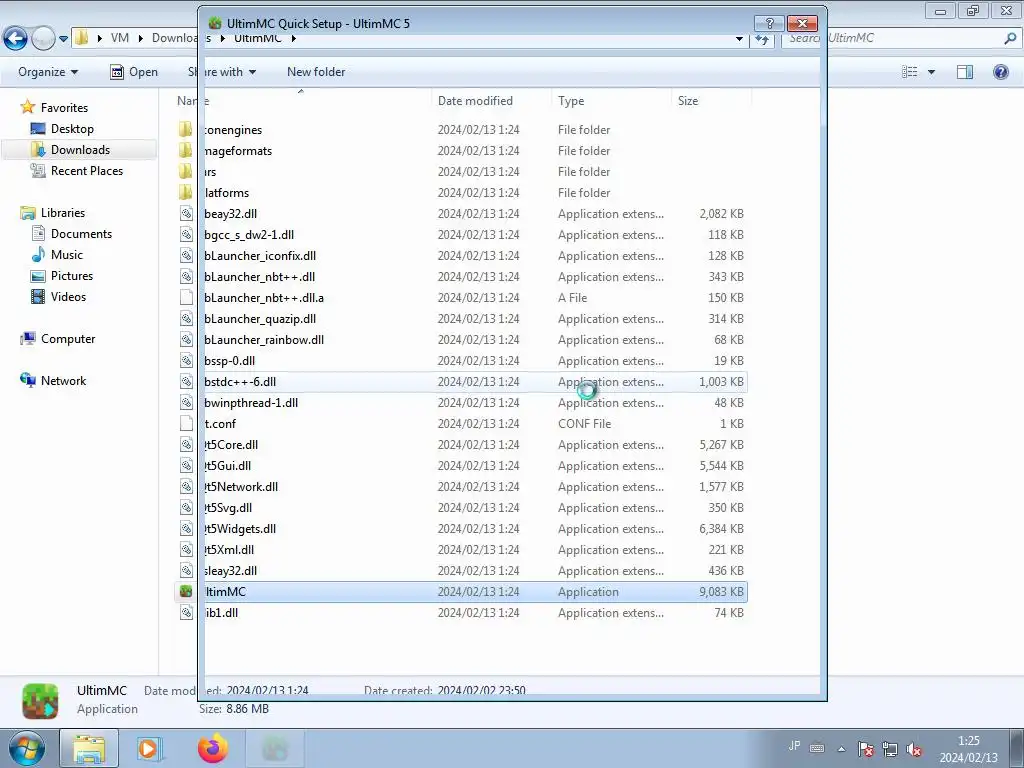This screenshot has width=1024, height=768.
Task: Click the Windows Start button
Action: click(26, 748)
